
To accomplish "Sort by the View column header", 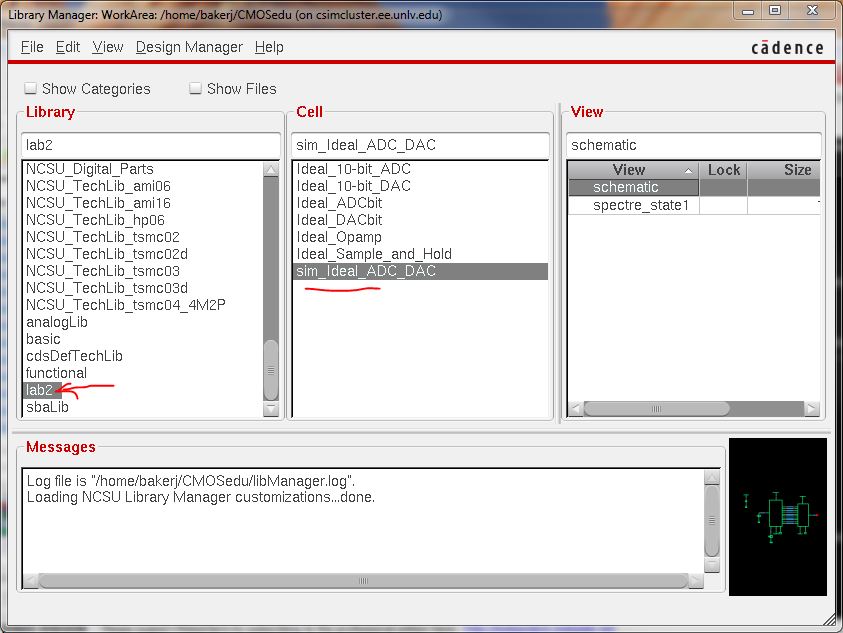I will 630,170.
